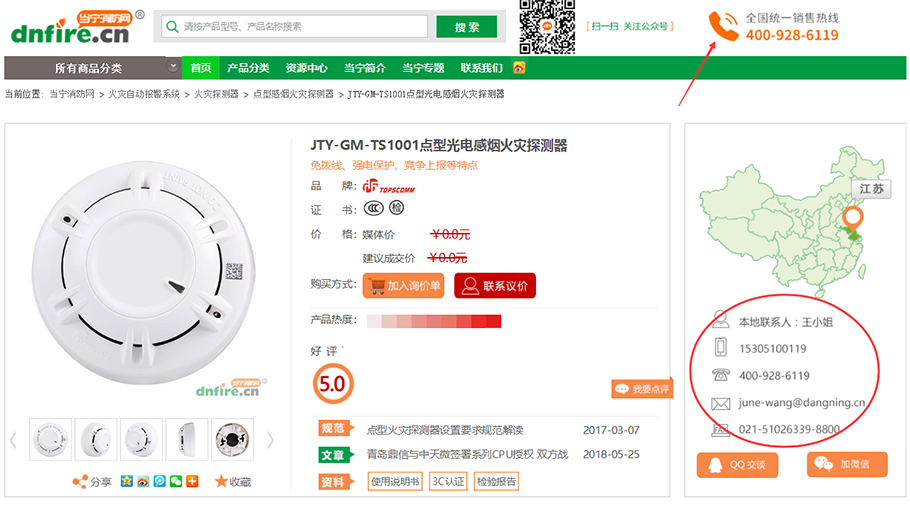Click the green 搜索 search button

(466, 27)
